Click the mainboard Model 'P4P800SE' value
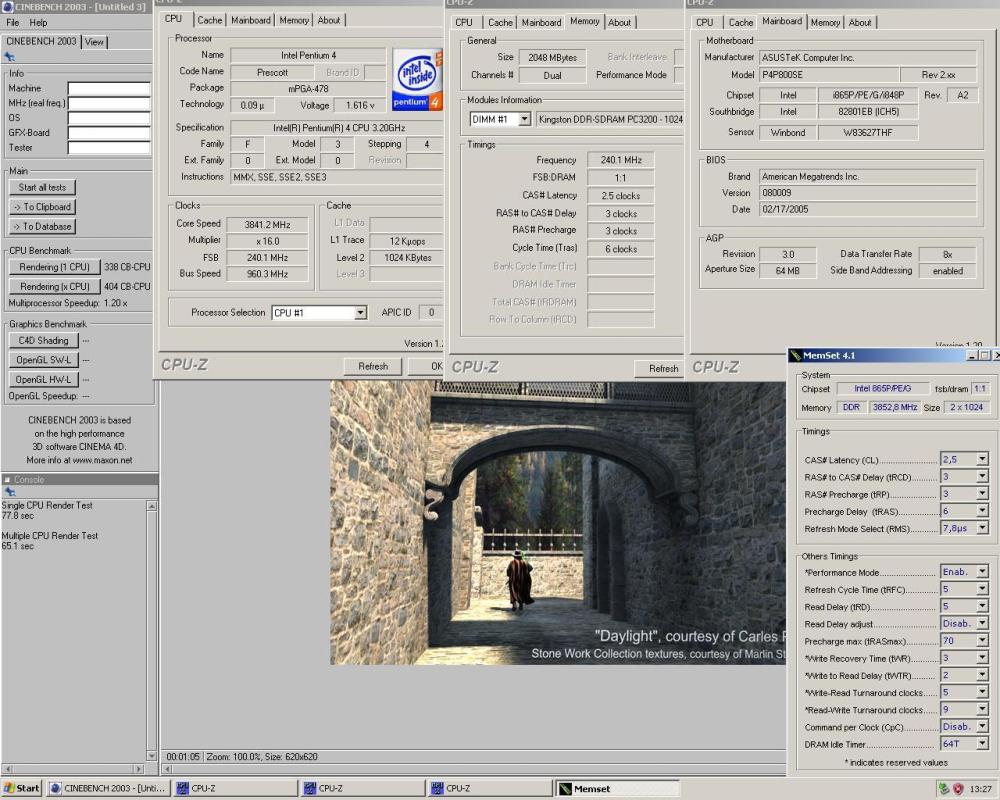The width and height of the screenshot is (1000, 800). [828, 75]
